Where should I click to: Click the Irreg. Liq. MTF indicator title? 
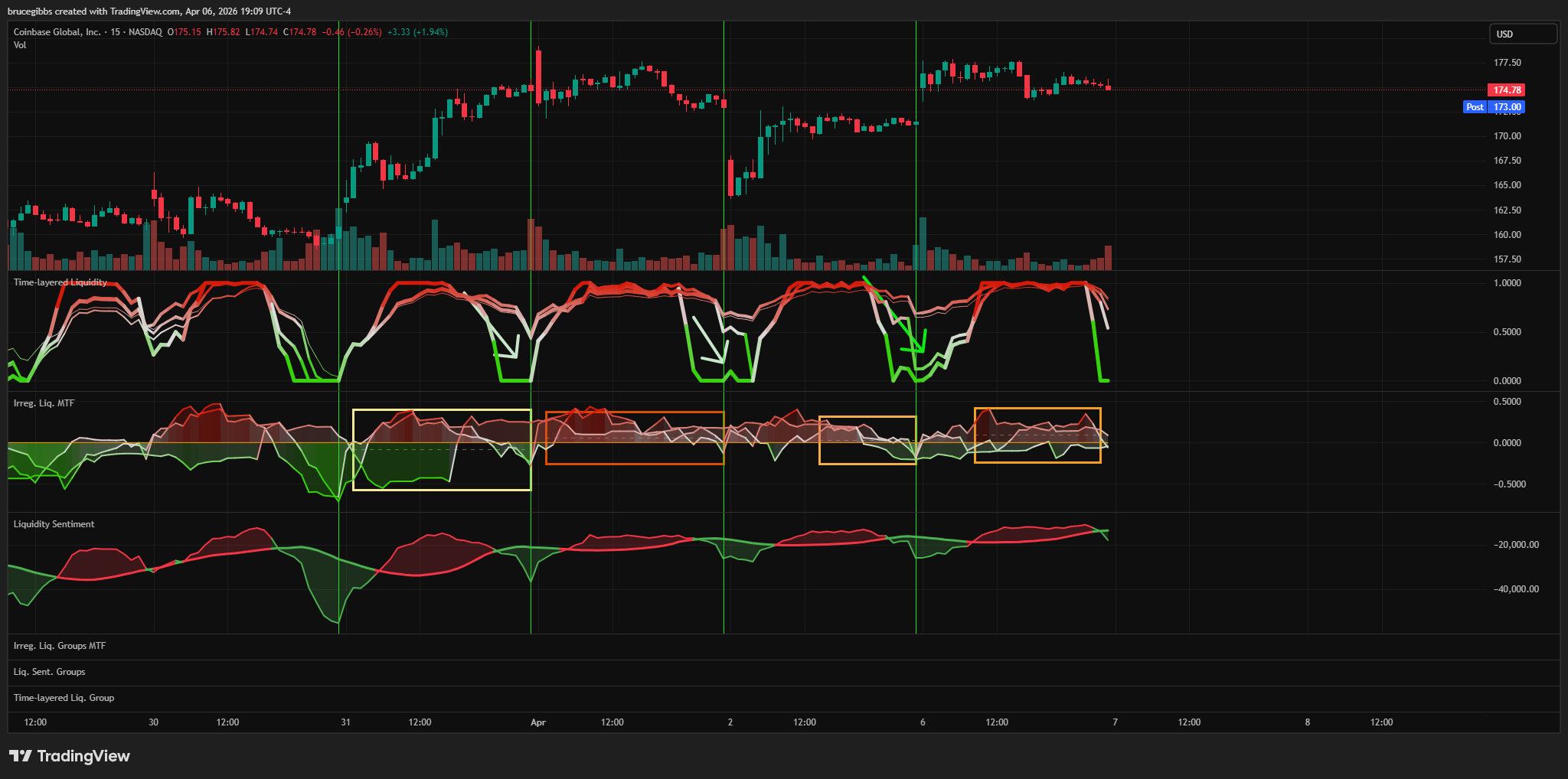click(44, 403)
